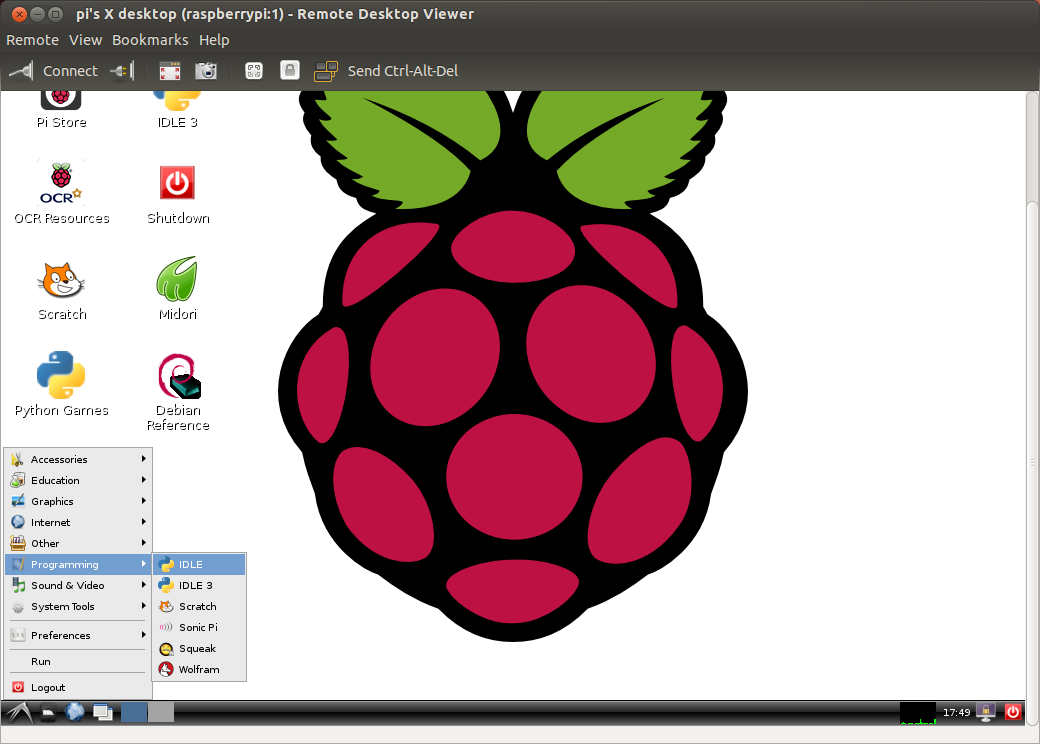
Task: Click the iconify all windows taskbar icon
Action: [x=103, y=713]
